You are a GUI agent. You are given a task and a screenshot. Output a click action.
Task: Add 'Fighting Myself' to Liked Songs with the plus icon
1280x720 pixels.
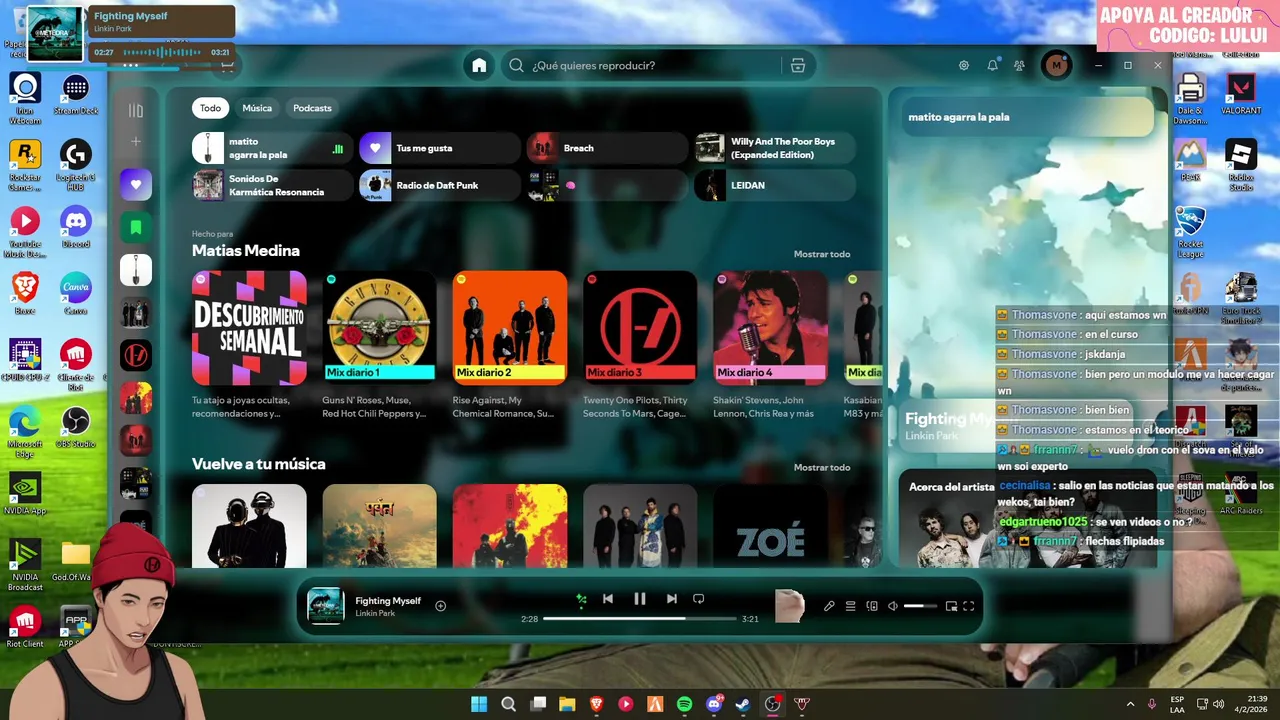coord(440,606)
